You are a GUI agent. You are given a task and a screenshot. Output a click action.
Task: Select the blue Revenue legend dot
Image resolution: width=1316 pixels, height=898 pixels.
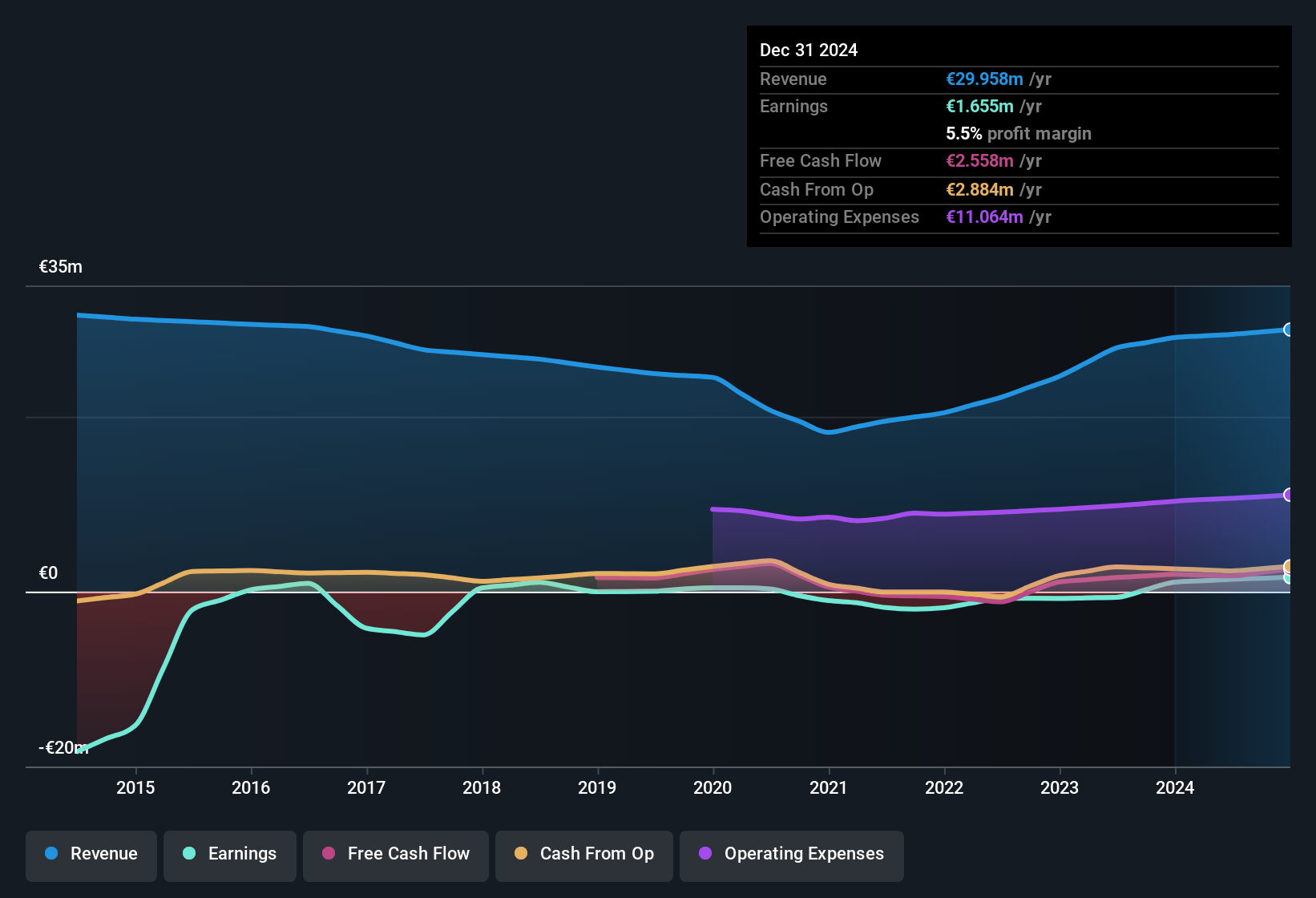click(50, 854)
